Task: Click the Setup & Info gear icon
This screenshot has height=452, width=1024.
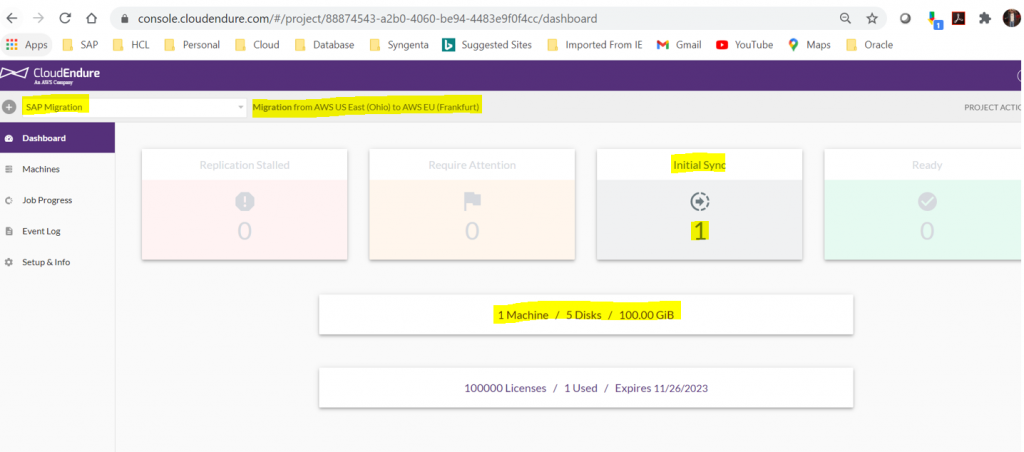Action: coord(8,262)
